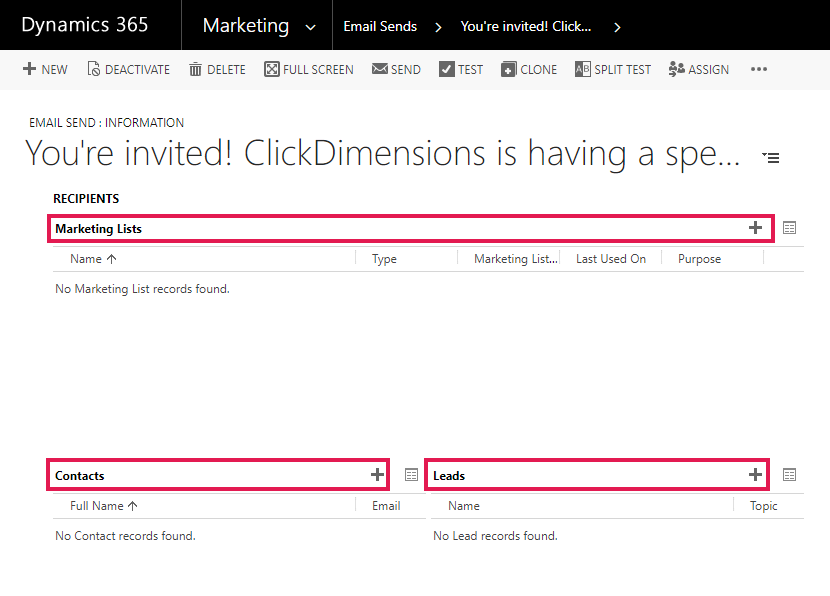Select You're invited! Click... breadcrumb
The width and height of the screenshot is (830, 596).
click(526, 26)
